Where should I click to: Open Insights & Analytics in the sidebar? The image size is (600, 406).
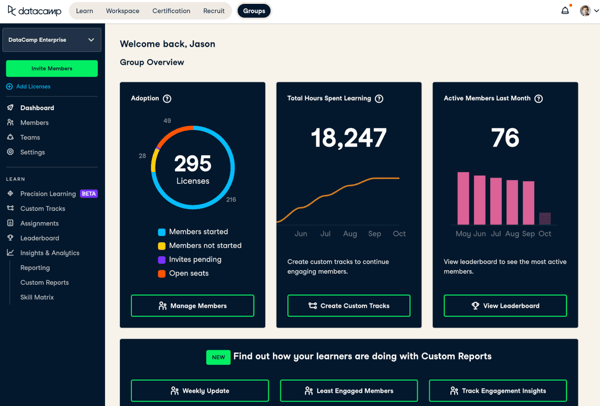click(x=50, y=253)
